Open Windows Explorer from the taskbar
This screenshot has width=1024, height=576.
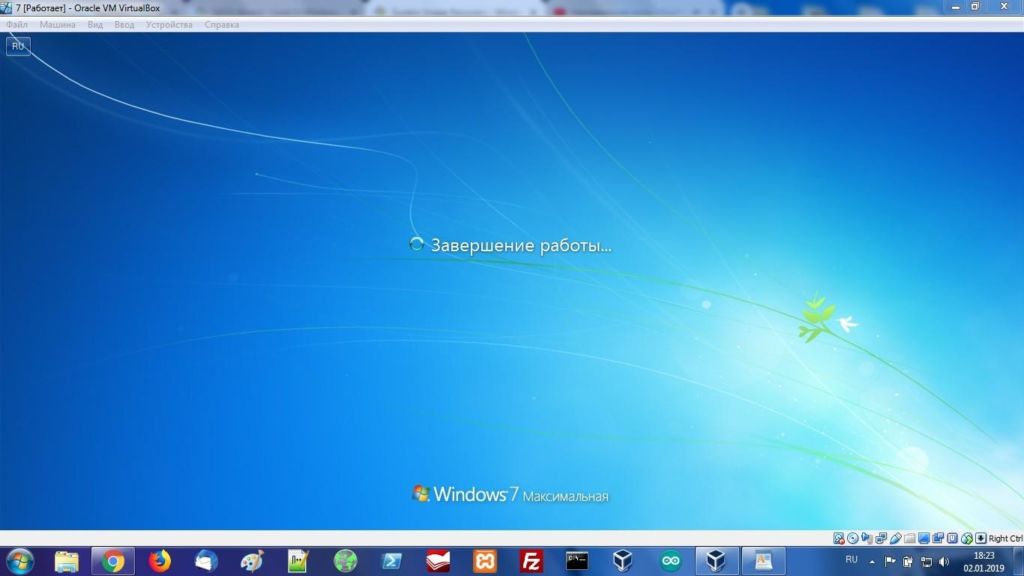click(66, 562)
